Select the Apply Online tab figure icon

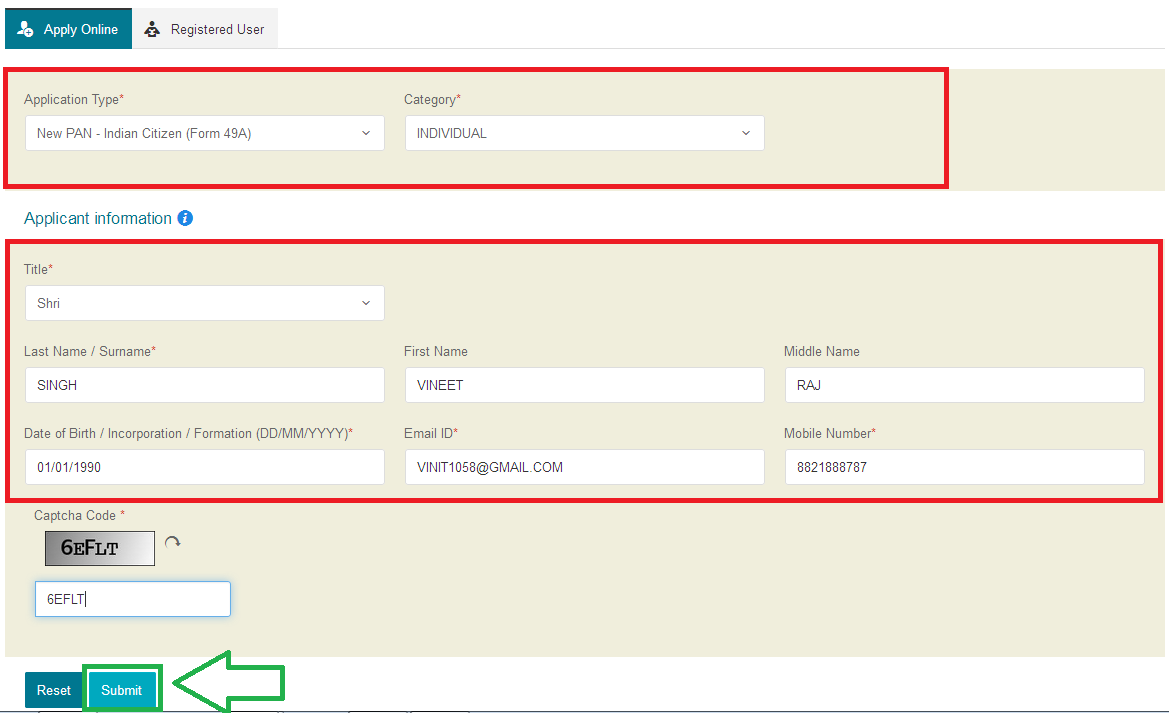[24, 28]
